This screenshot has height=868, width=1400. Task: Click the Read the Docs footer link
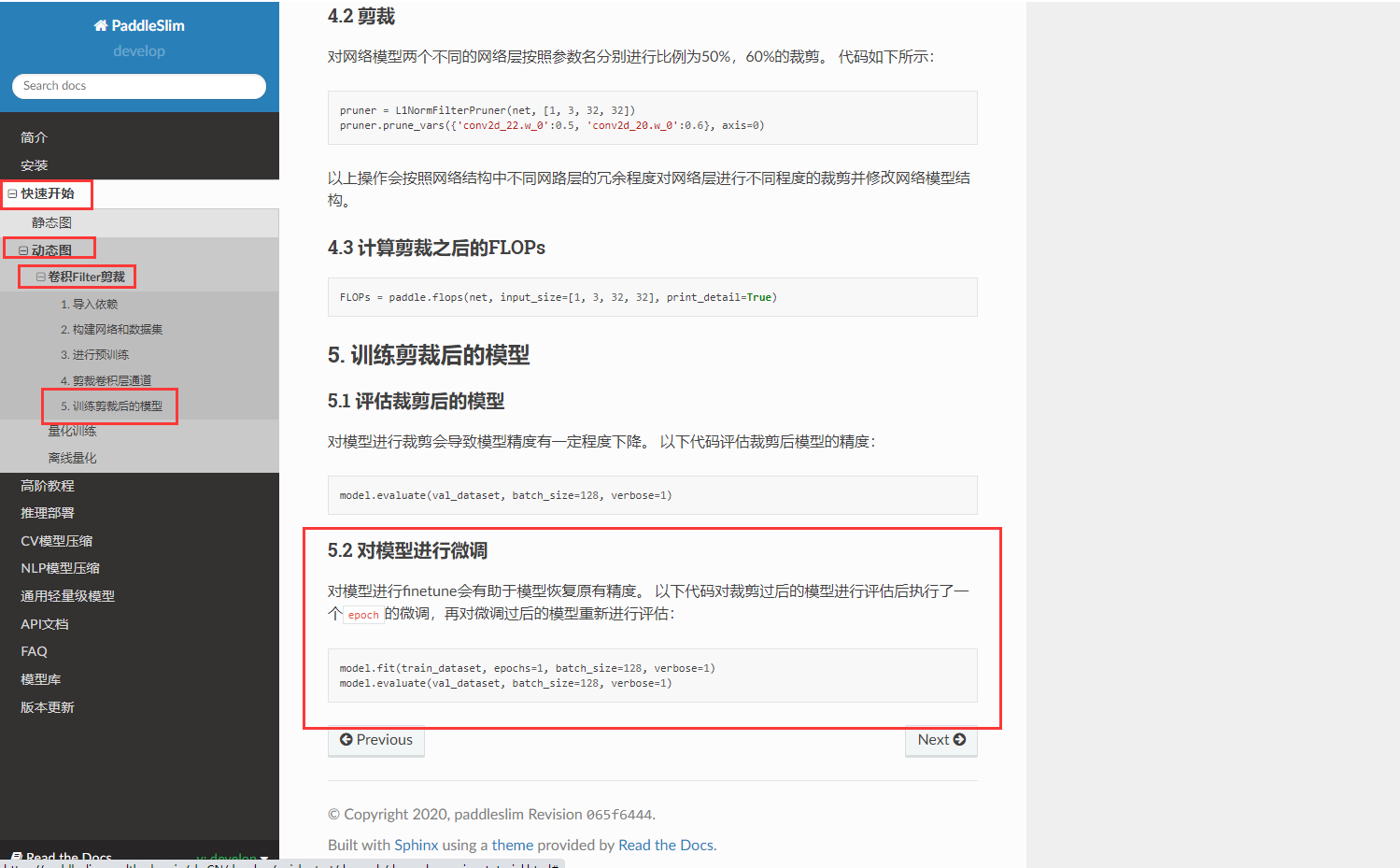click(x=666, y=846)
